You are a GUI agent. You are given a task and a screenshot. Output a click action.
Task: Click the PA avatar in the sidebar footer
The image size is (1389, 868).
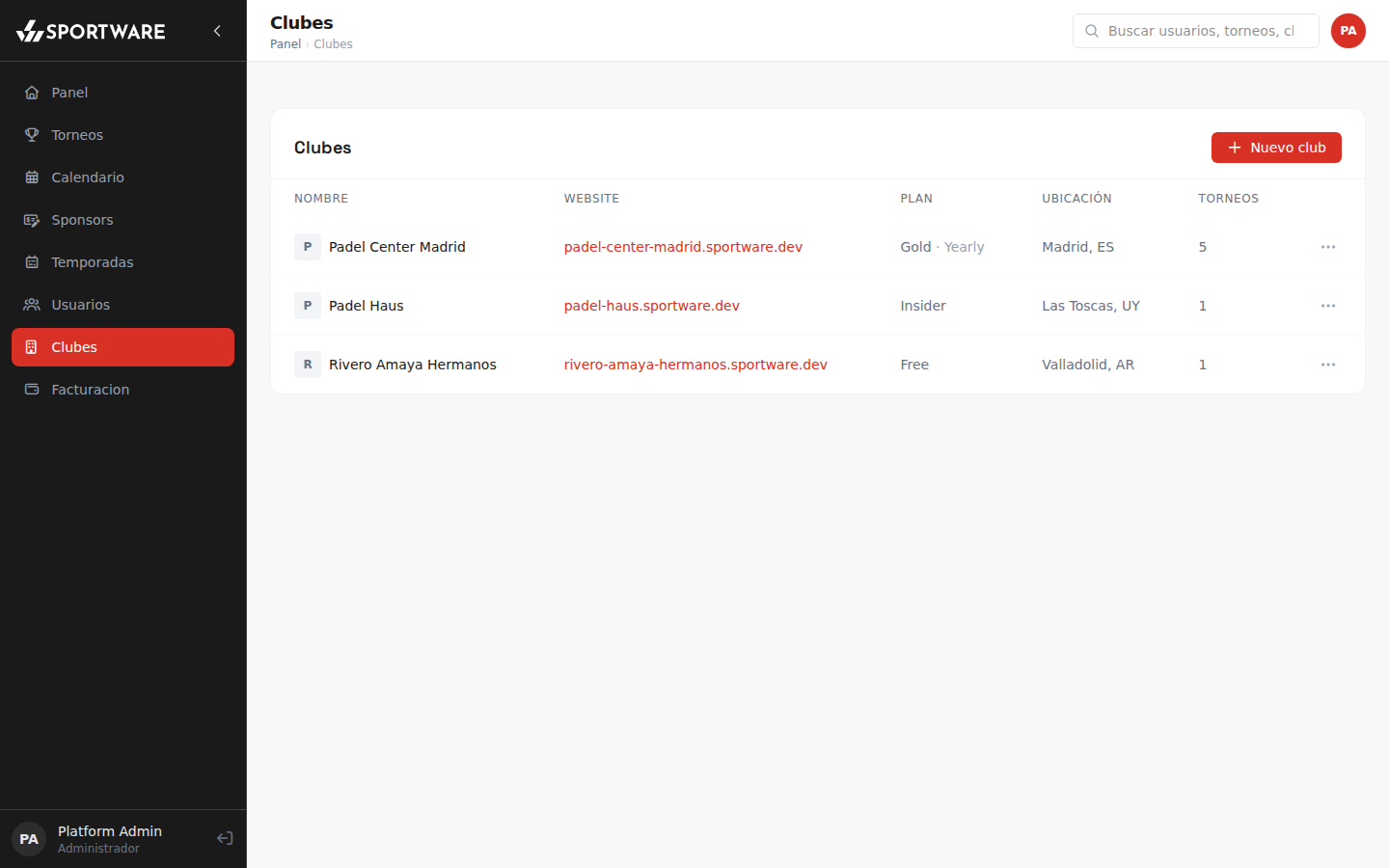pos(29,839)
